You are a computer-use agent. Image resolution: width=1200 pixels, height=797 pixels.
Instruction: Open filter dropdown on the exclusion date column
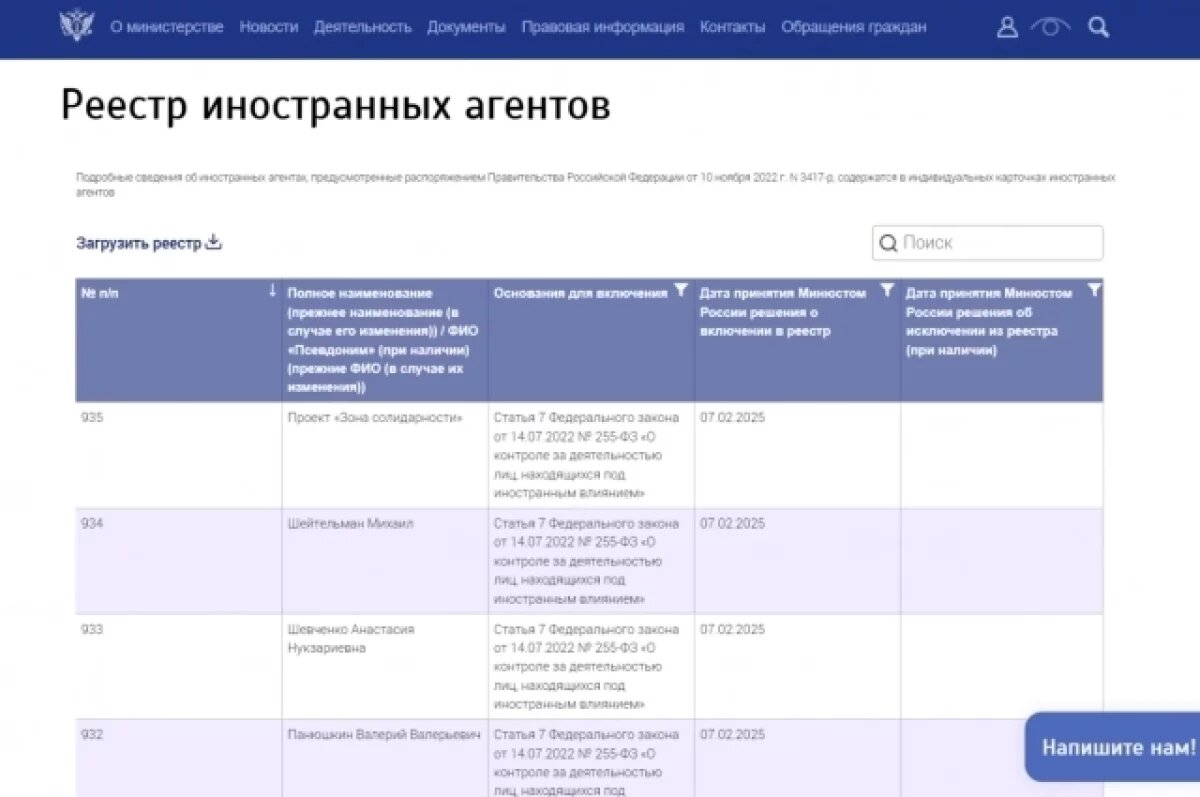pyautogui.click(x=1095, y=290)
